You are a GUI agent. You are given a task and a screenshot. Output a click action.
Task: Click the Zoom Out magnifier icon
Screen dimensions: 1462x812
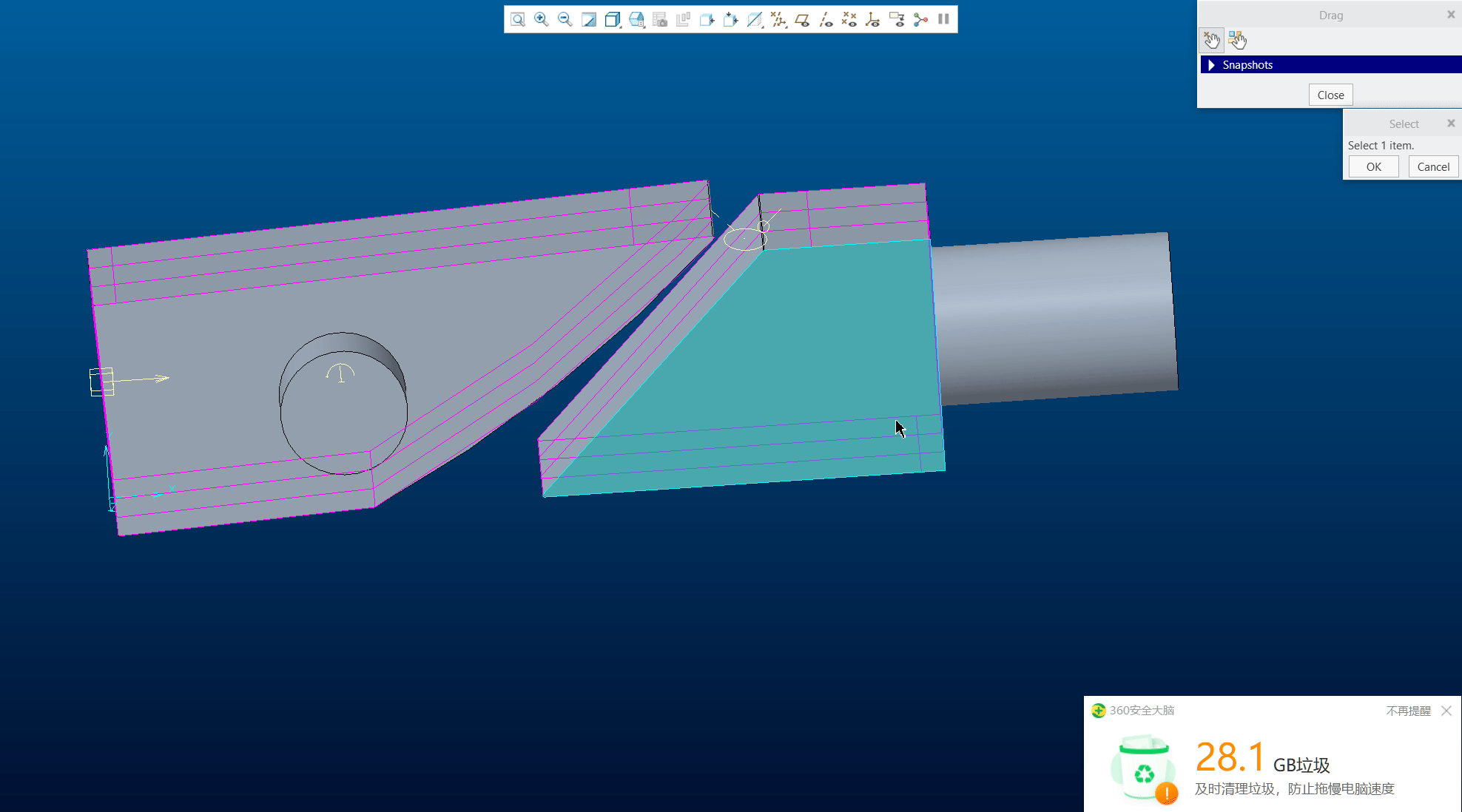[x=565, y=20]
